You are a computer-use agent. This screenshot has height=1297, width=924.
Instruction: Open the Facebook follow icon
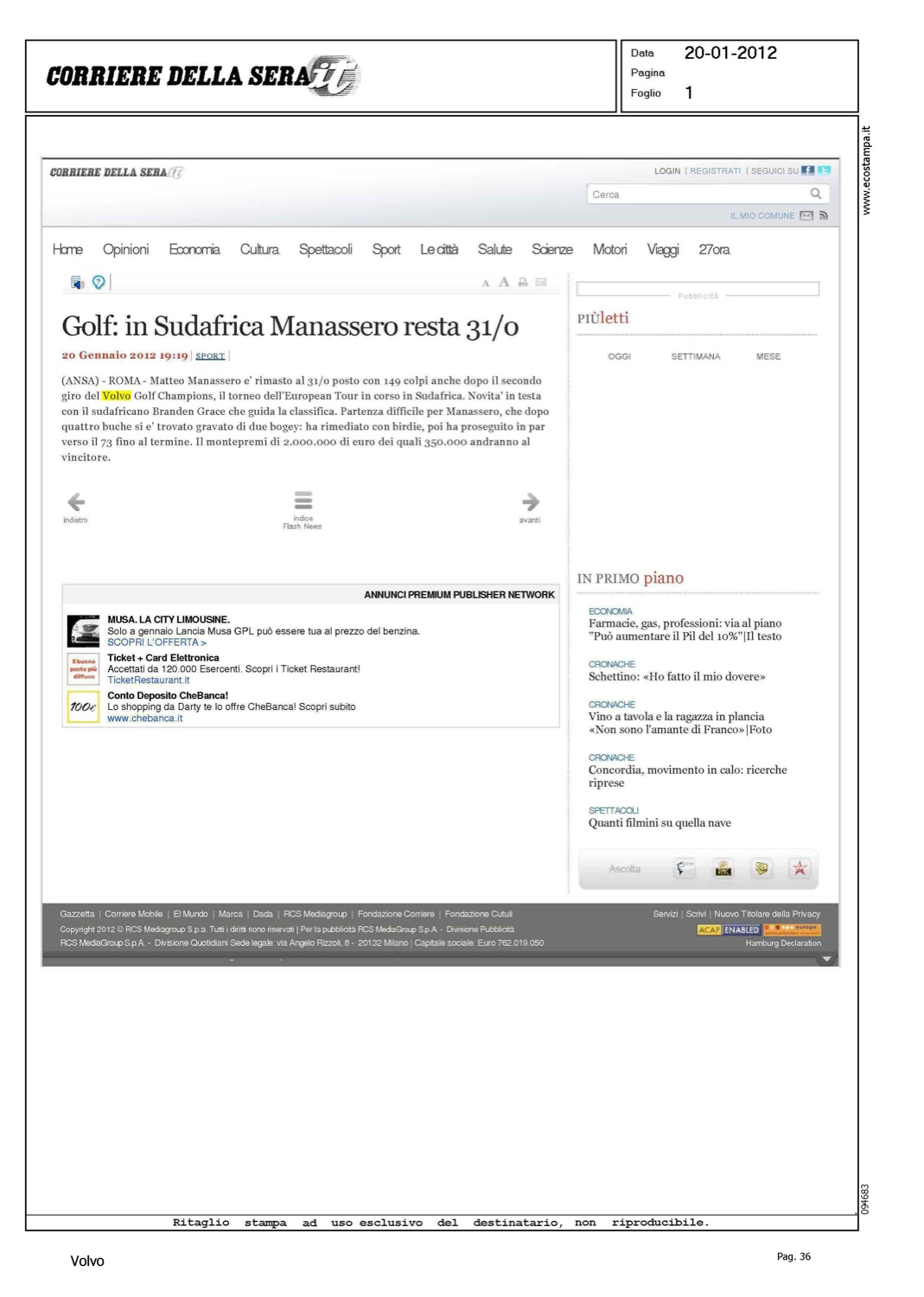click(807, 170)
